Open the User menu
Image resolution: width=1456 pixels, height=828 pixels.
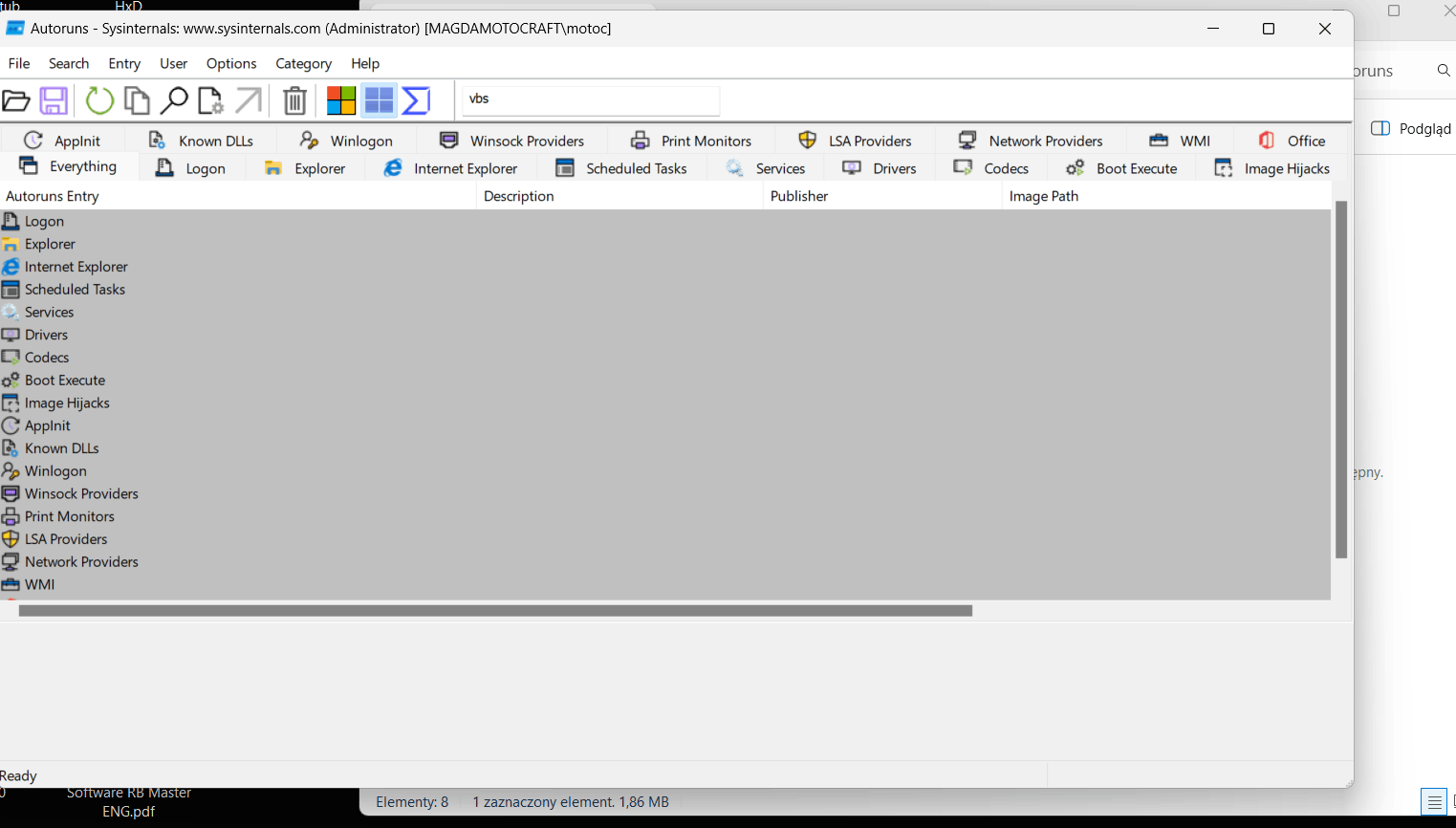[174, 63]
